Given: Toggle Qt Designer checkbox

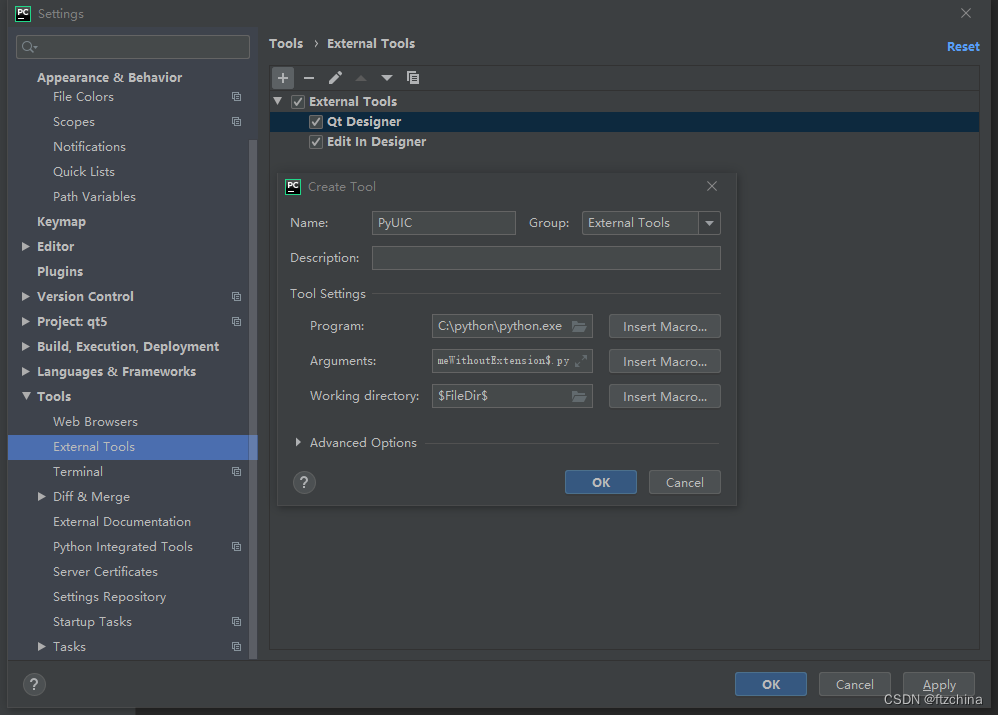Looking at the screenshot, I should pyautogui.click(x=316, y=122).
